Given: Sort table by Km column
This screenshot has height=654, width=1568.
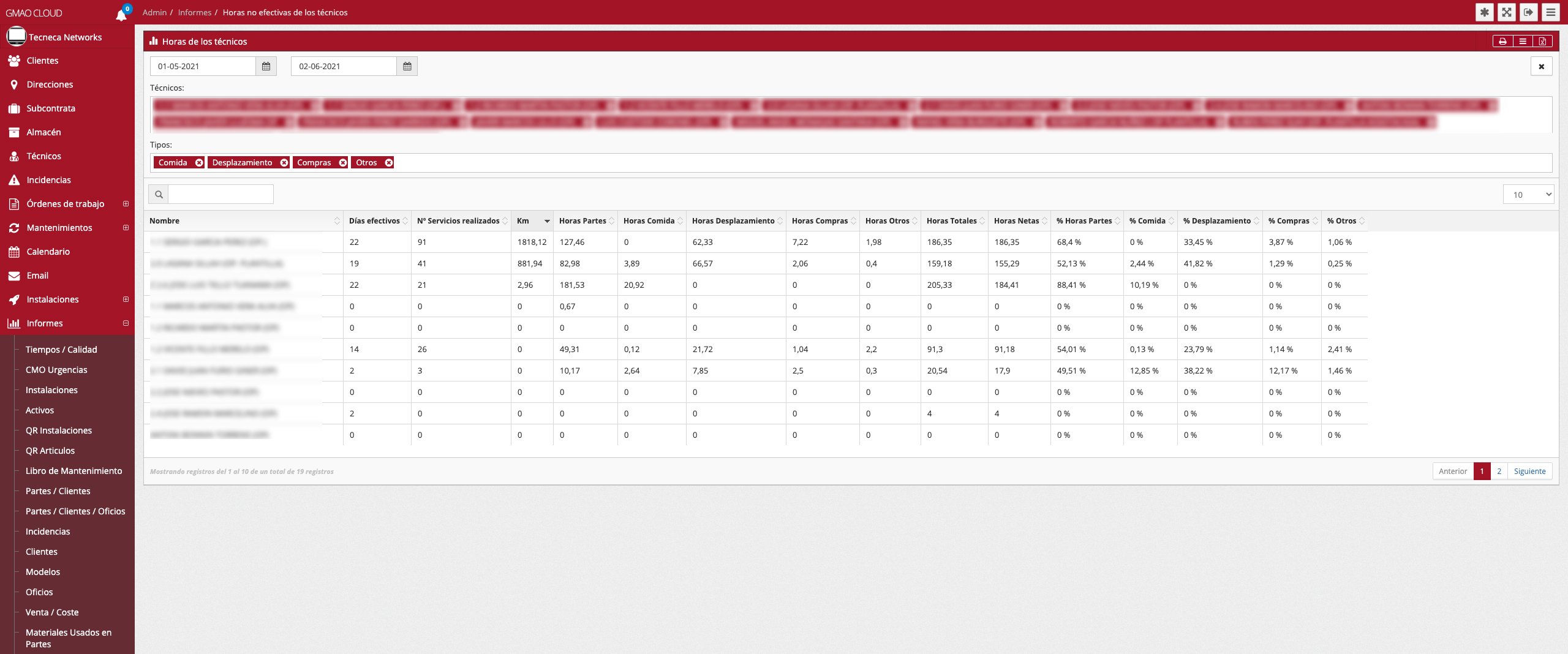Looking at the screenshot, I should pyautogui.click(x=532, y=221).
